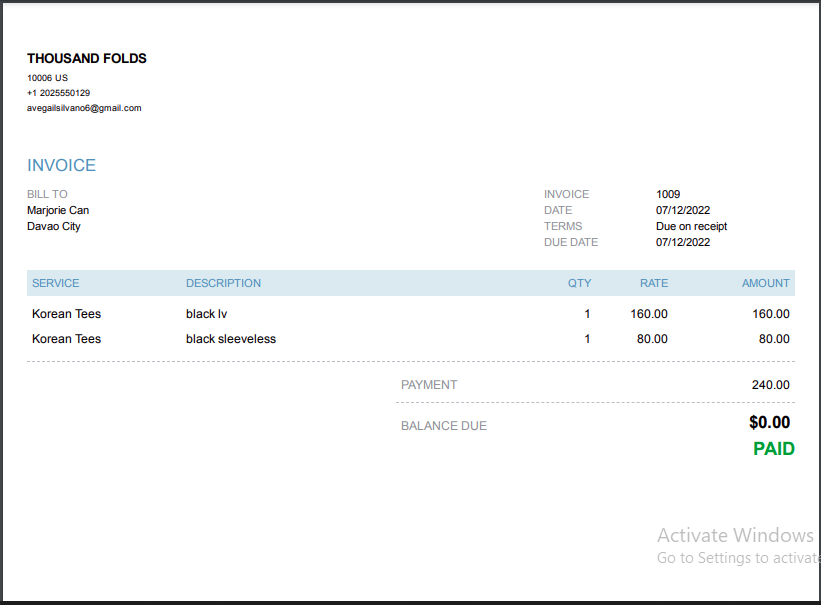Click the Davao City address line

coord(54,226)
